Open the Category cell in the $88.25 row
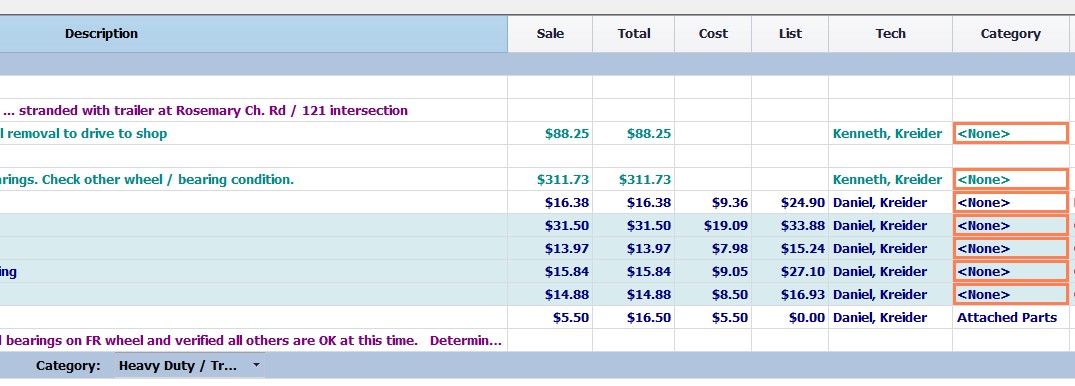The image size is (1075, 386). (1011, 134)
